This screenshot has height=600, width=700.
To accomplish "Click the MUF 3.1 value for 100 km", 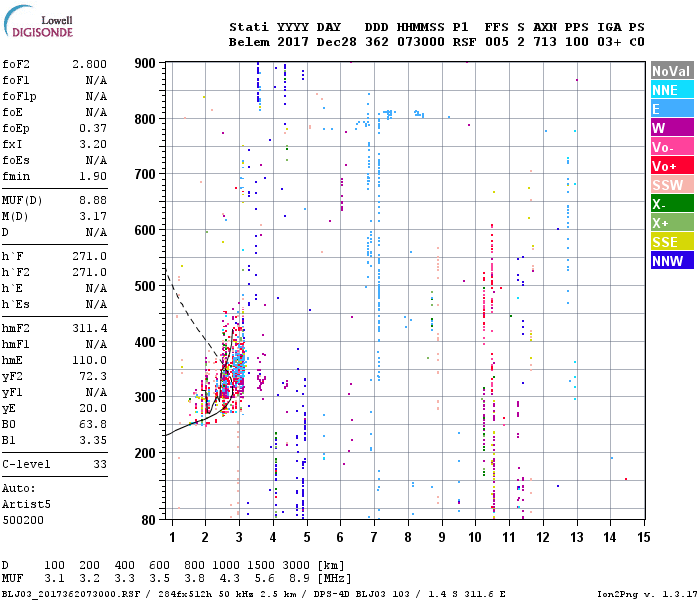I will pyautogui.click(x=54, y=579).
